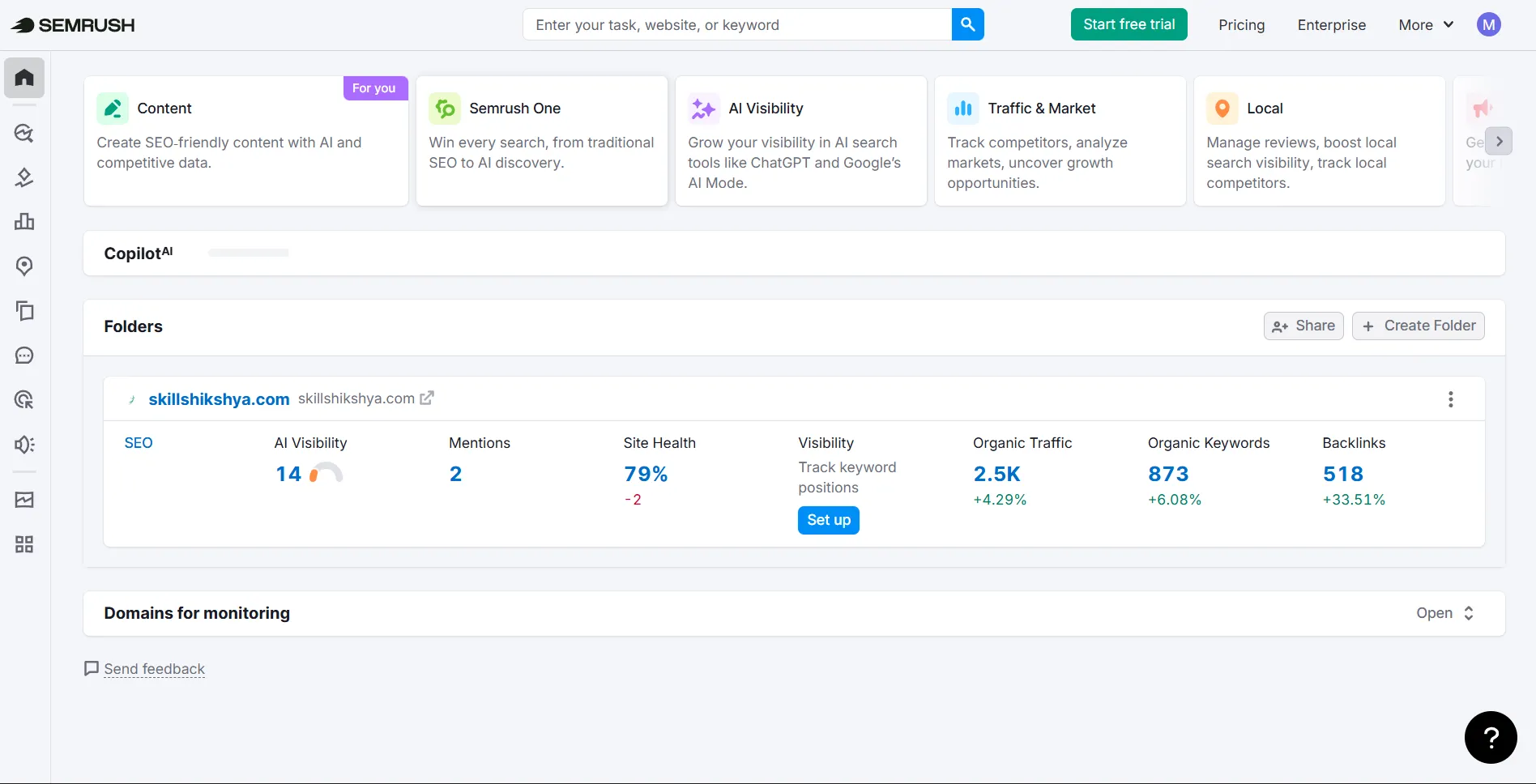Click the Start free trial button
The width and height of the screenshot is (1536, 784).
[x=1129, y=24]
